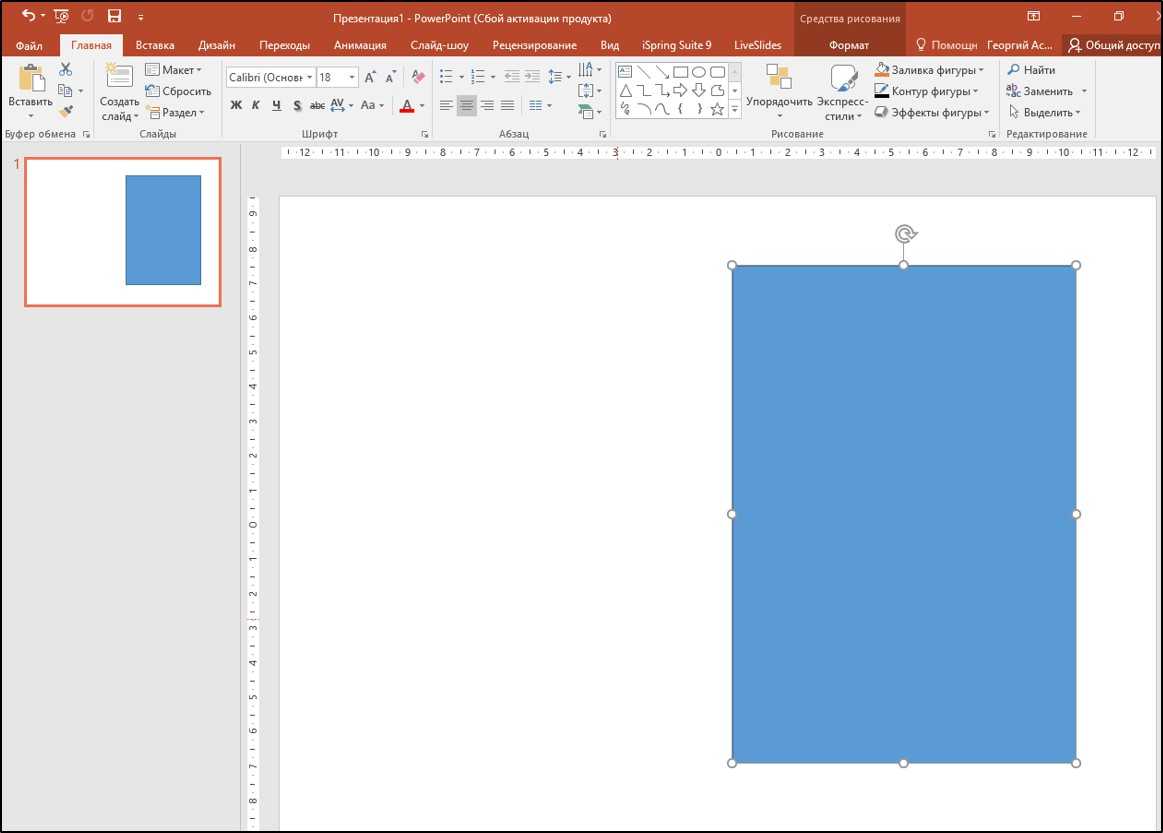The width and height of the screenshot is (1163, 833).
Task: Click the Сбросить button
Action: (x=179, y=91)
